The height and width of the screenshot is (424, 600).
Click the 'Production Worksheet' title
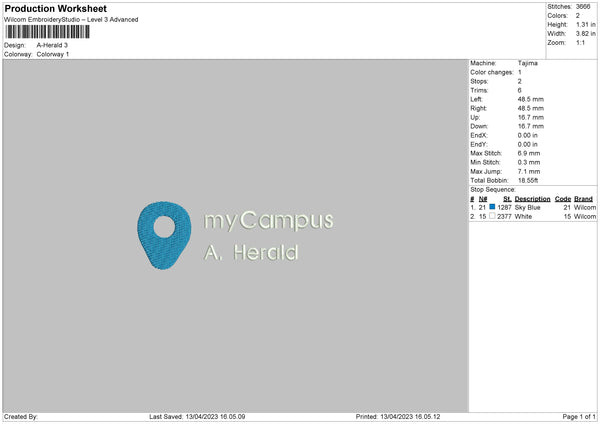pos(55,9)
